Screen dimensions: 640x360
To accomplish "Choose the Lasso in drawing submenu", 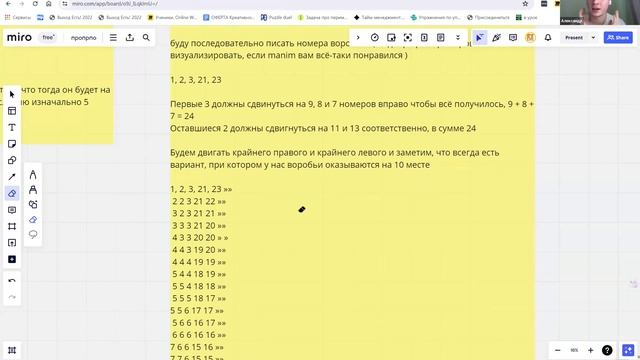I will [x=33, y=234].
